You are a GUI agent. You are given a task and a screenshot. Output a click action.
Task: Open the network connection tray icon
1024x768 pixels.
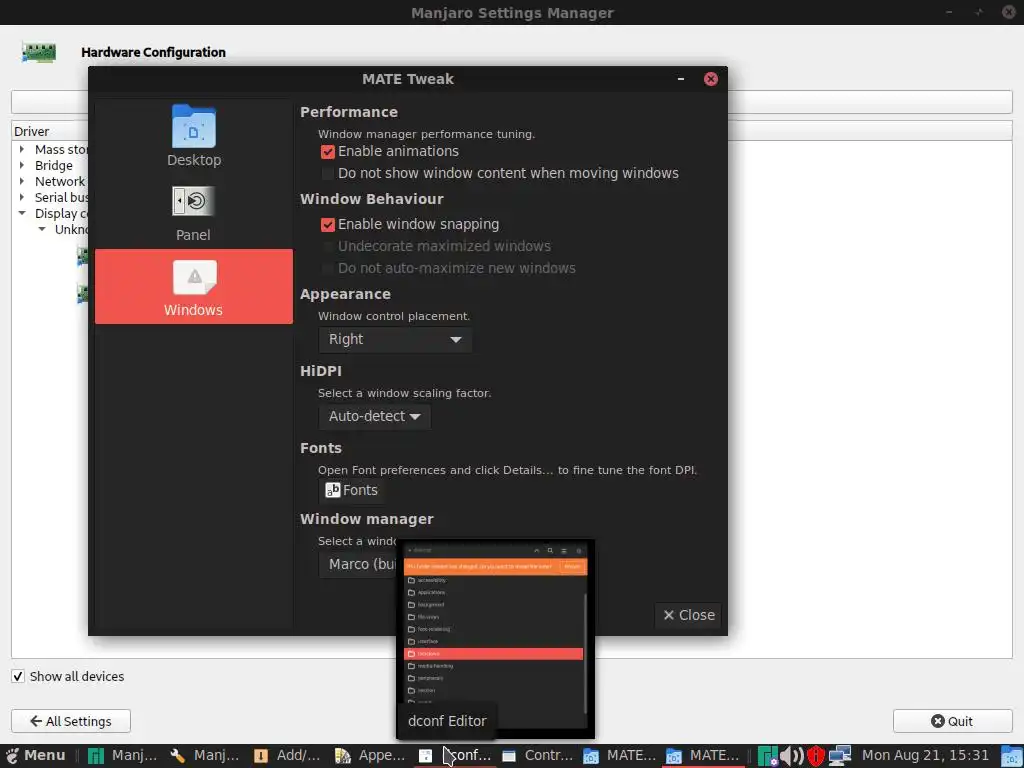840,756
